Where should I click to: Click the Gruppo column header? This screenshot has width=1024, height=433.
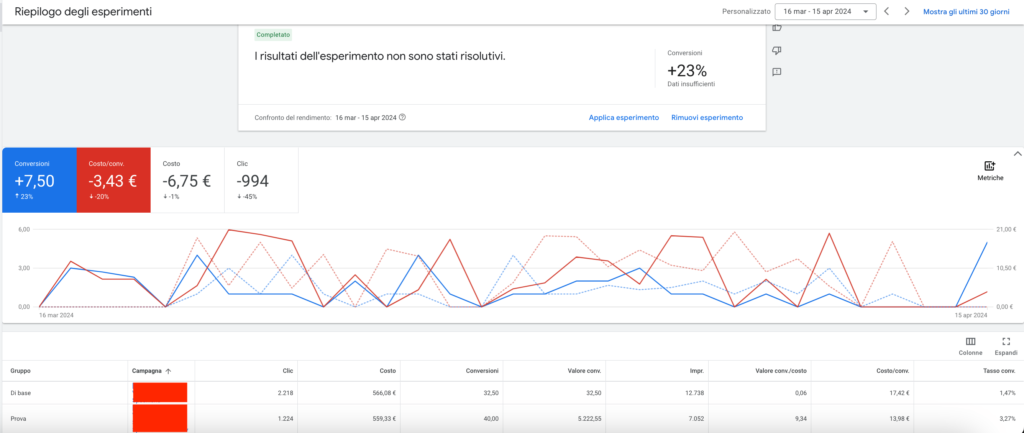coord(20,371)
